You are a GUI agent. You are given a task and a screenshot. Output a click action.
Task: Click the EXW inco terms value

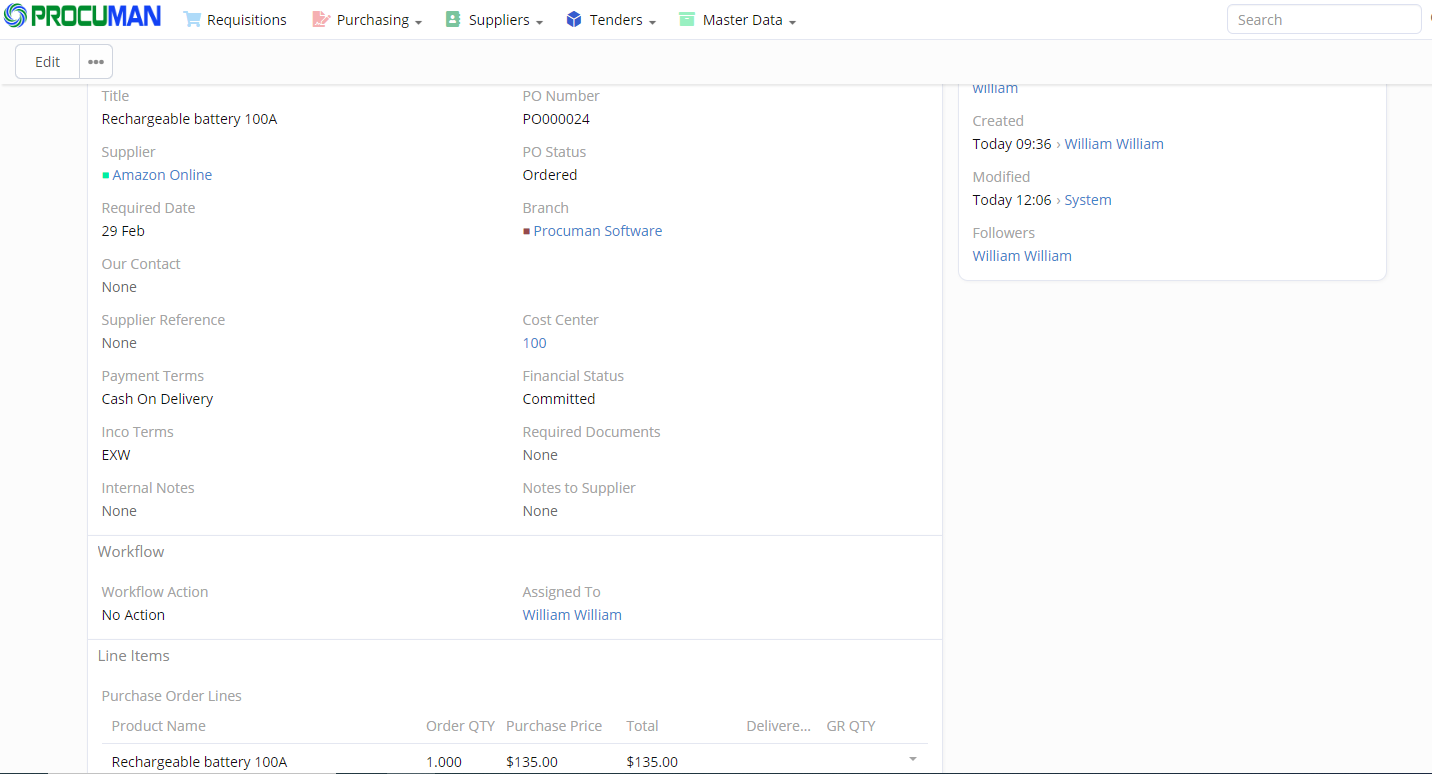point(116,455)
